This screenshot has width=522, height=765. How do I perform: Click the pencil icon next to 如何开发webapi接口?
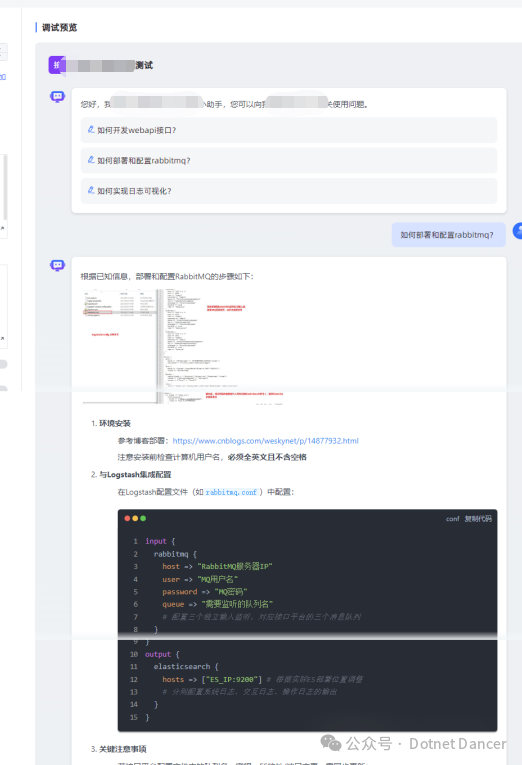pos(91,129)
